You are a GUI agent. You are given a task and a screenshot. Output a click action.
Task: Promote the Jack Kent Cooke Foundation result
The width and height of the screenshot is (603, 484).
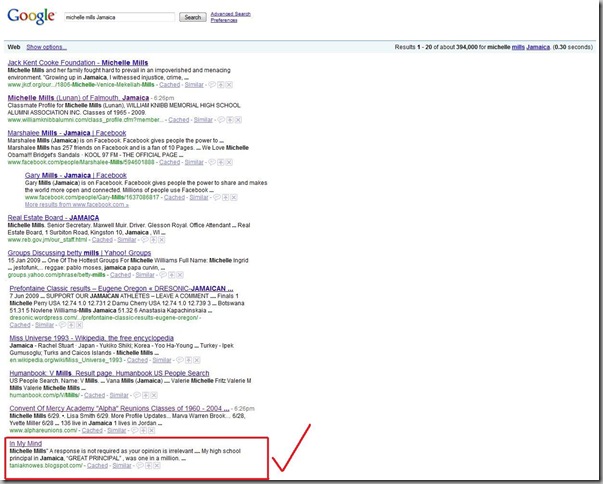(221, 85)
